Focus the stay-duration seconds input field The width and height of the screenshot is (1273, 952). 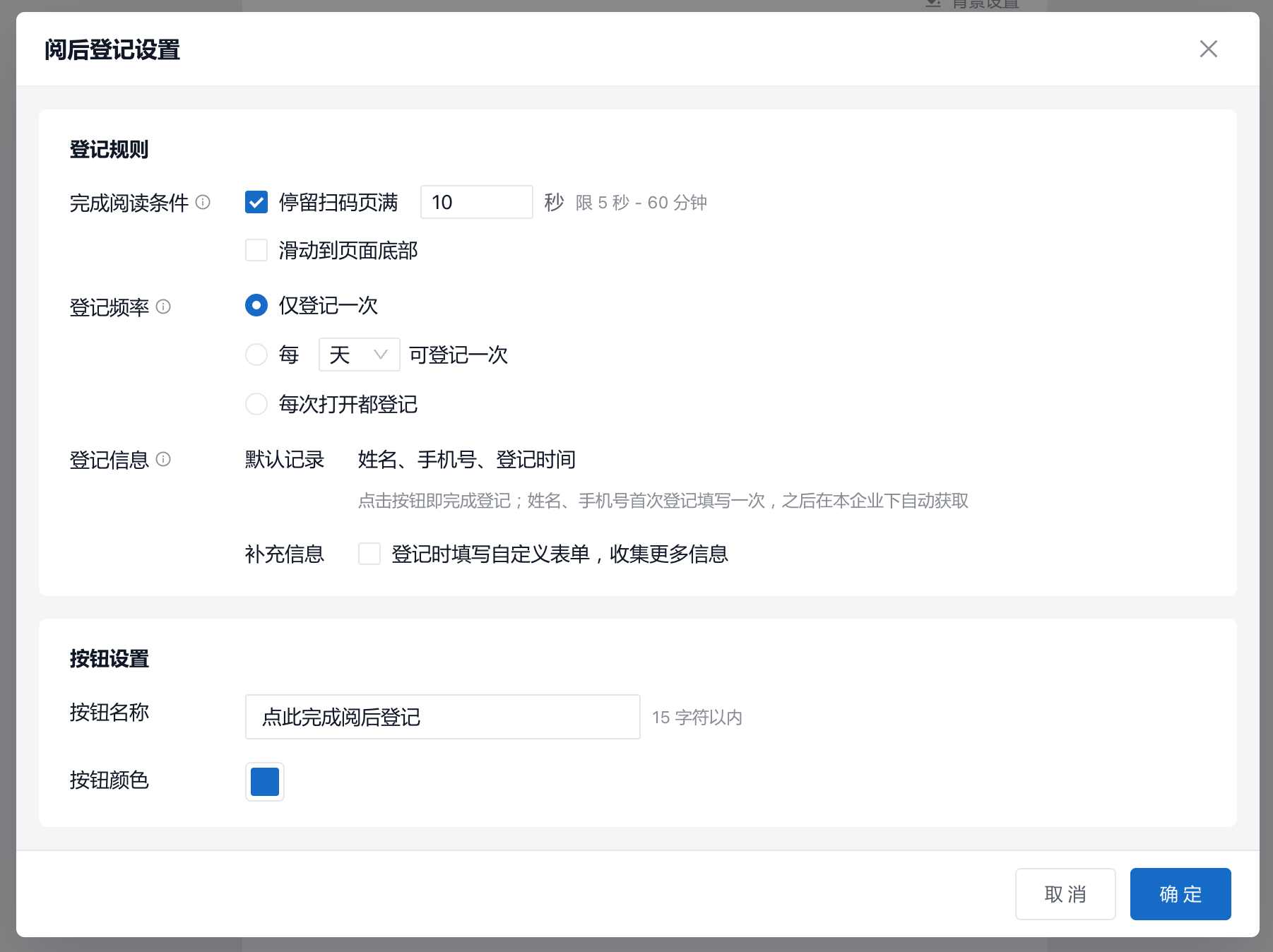click(477, 202)
